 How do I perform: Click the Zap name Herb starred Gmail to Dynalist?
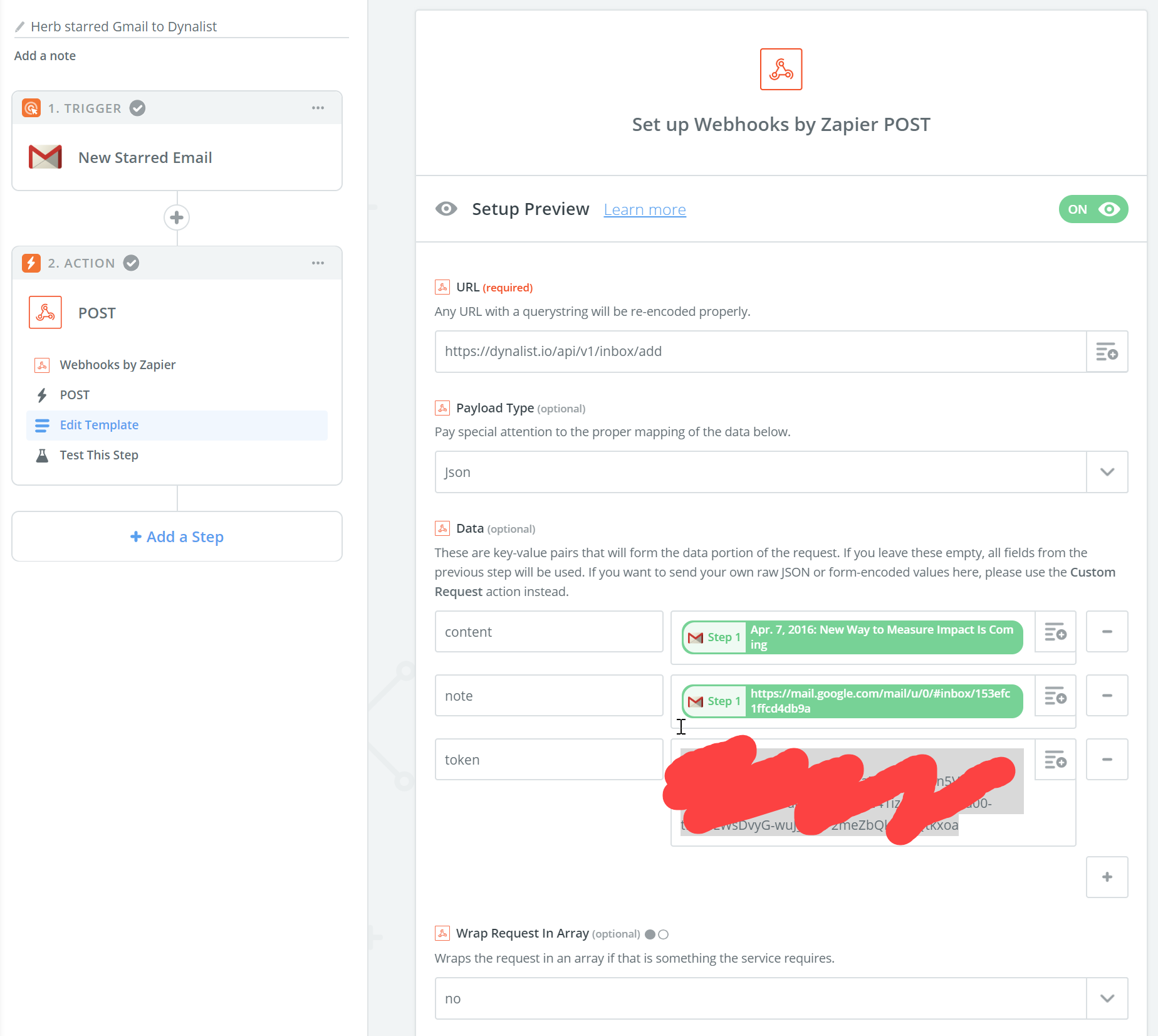[x=123, y=26]
